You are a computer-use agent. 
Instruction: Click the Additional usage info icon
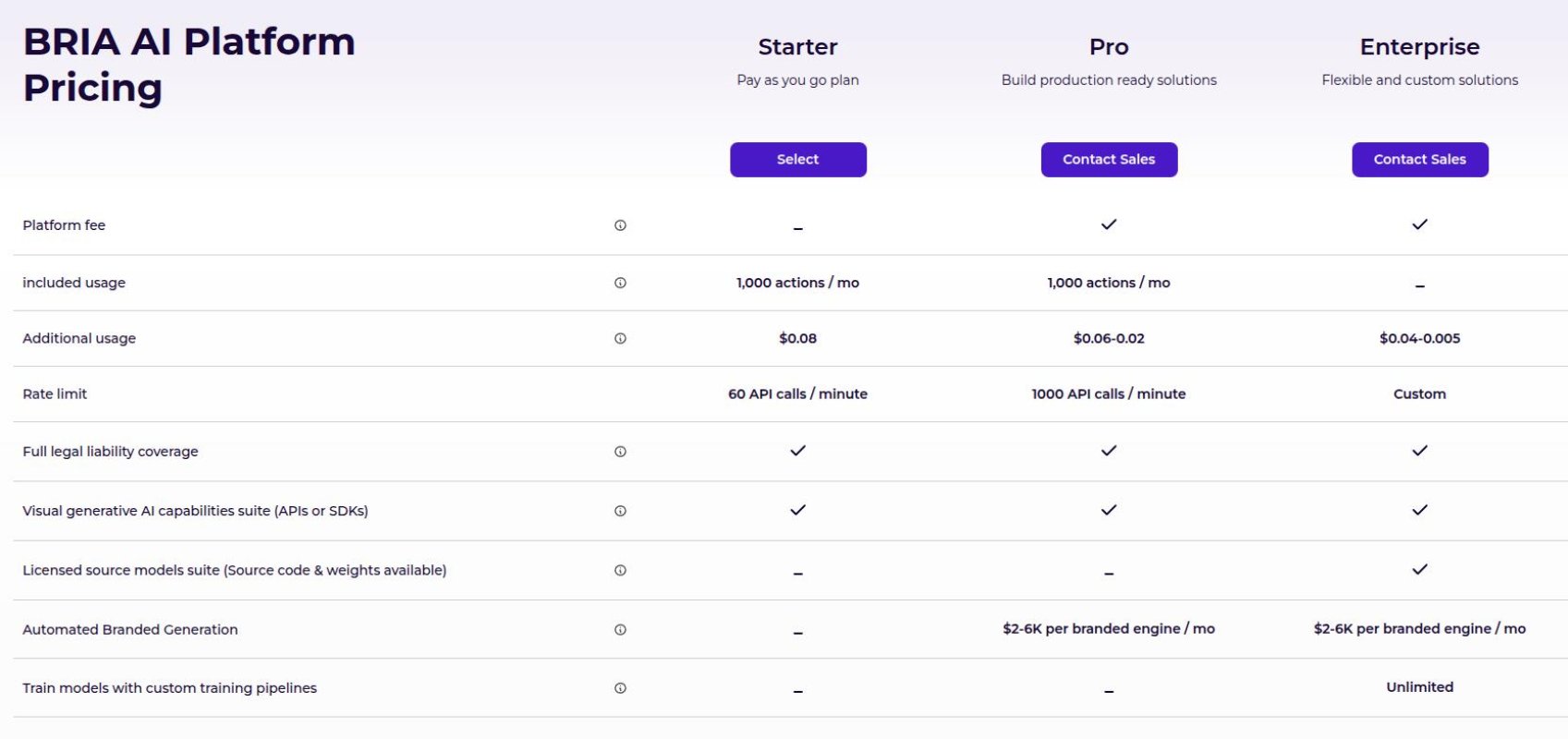pos(620,338)
